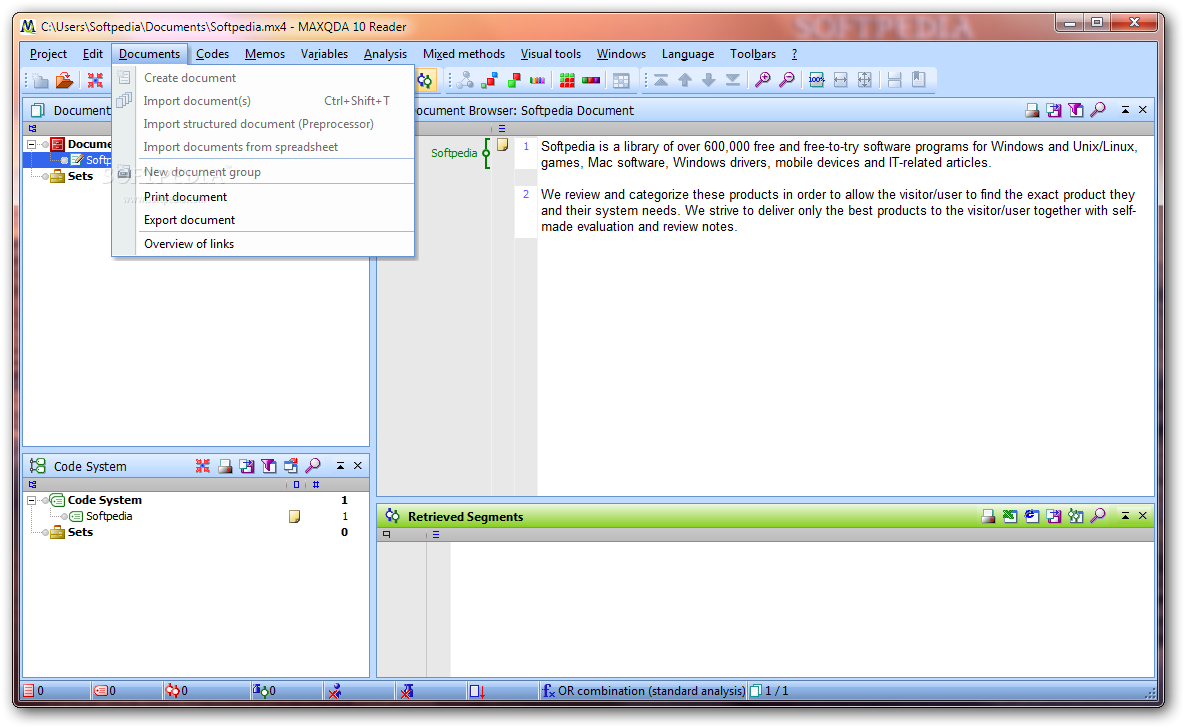The image size is (1185, 728).
Task: Open the Mixed methods menu
Action: tap(464, 54)
